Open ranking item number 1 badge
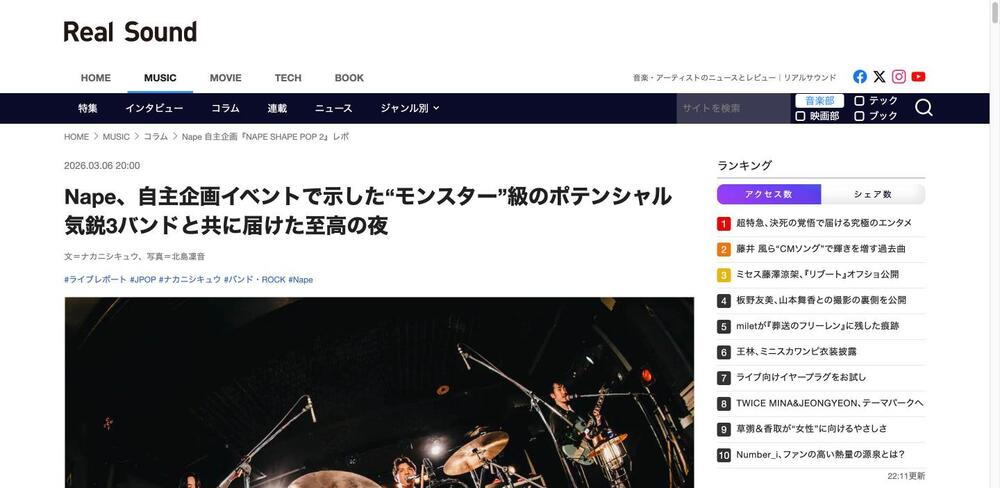The width and height of the screenshot is (1000, 488). (723, 223)
